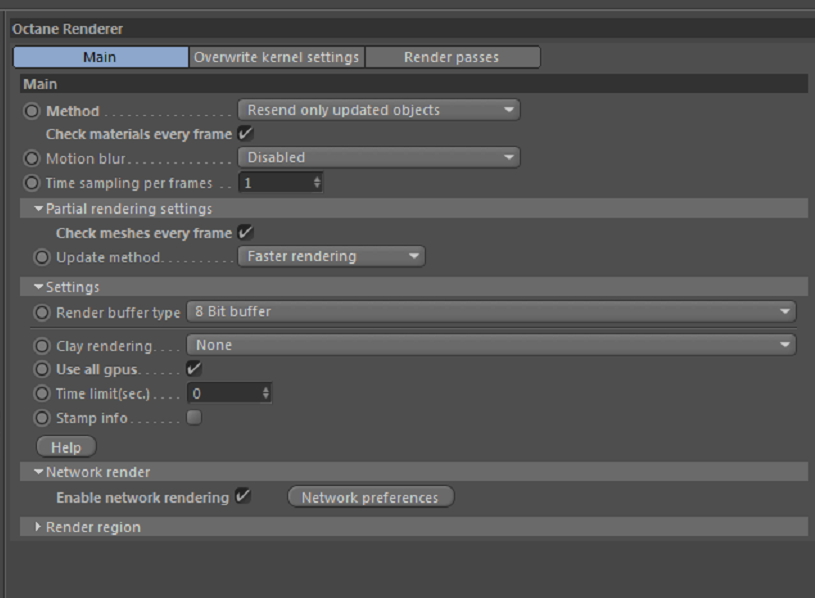Viewport: 815px width, 598px height.
Task: Click the animation dot beside Clay rendering
Action: (42, 345)
